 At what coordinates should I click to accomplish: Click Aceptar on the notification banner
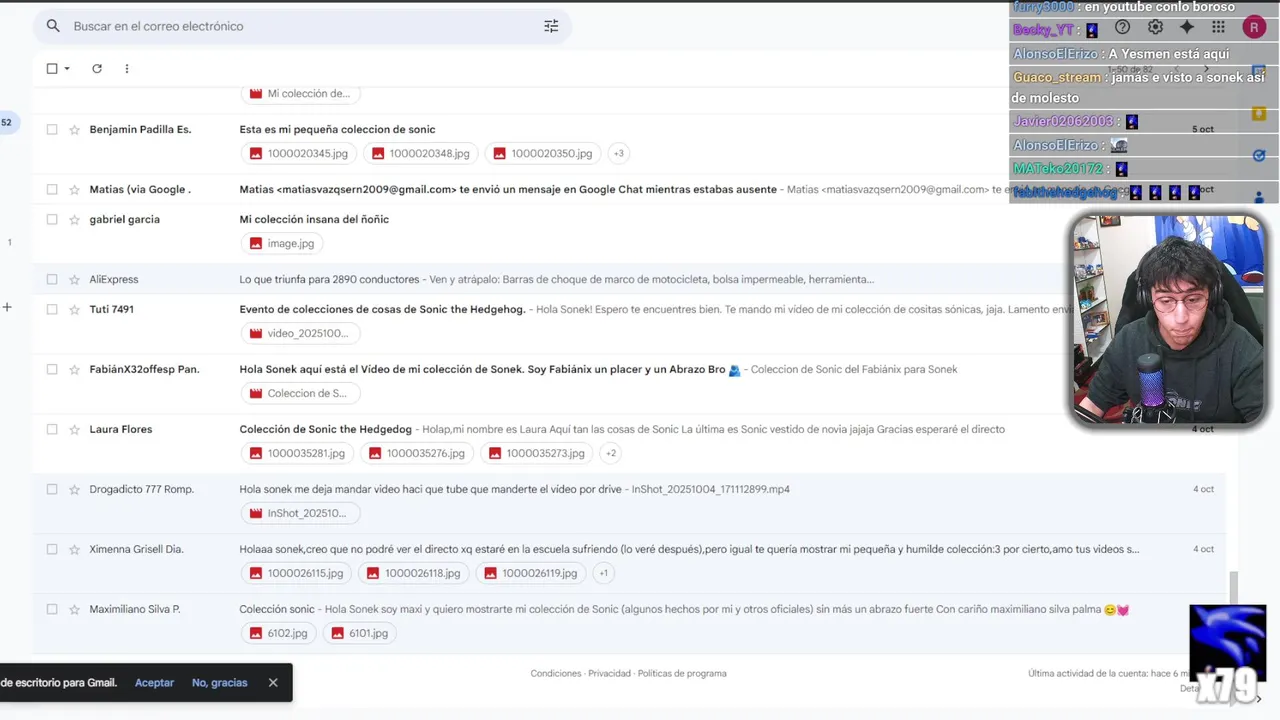click(154, 683)
